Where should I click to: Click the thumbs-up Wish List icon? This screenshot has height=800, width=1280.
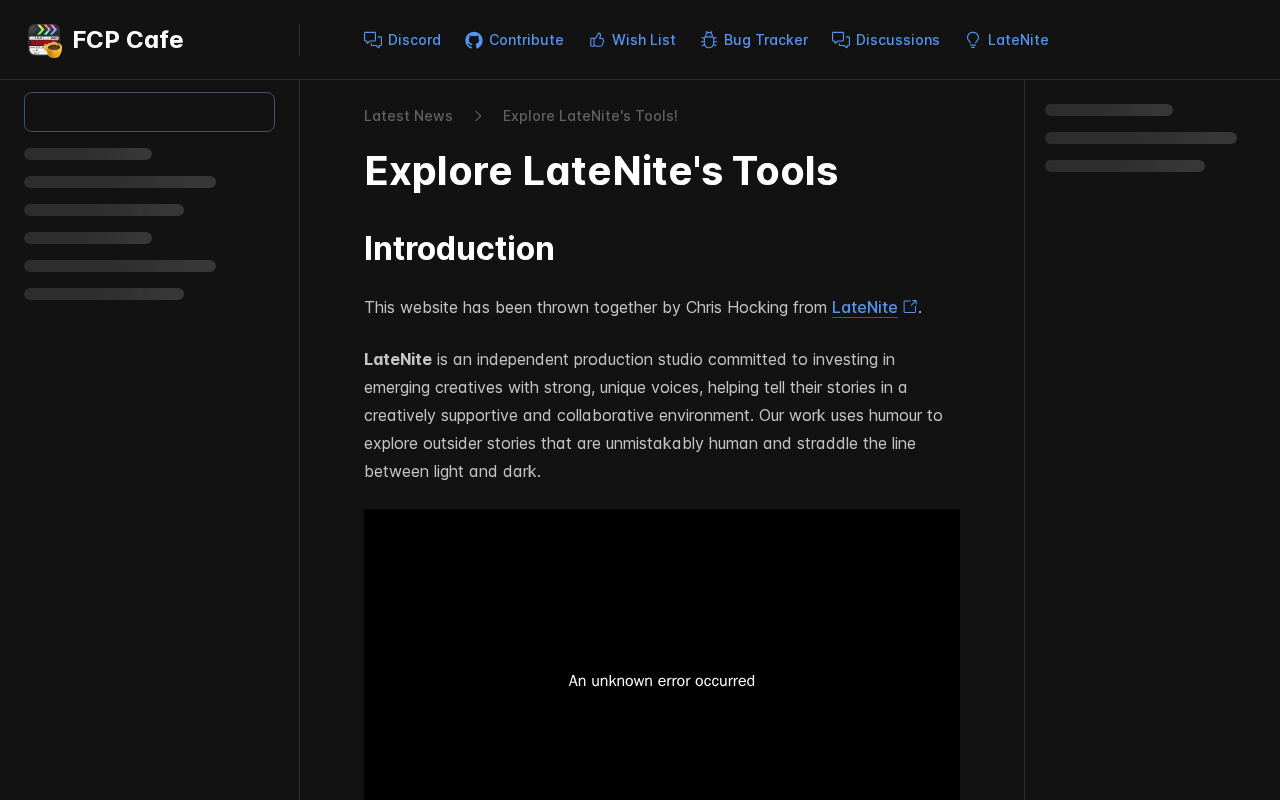[x=597, y=40]
